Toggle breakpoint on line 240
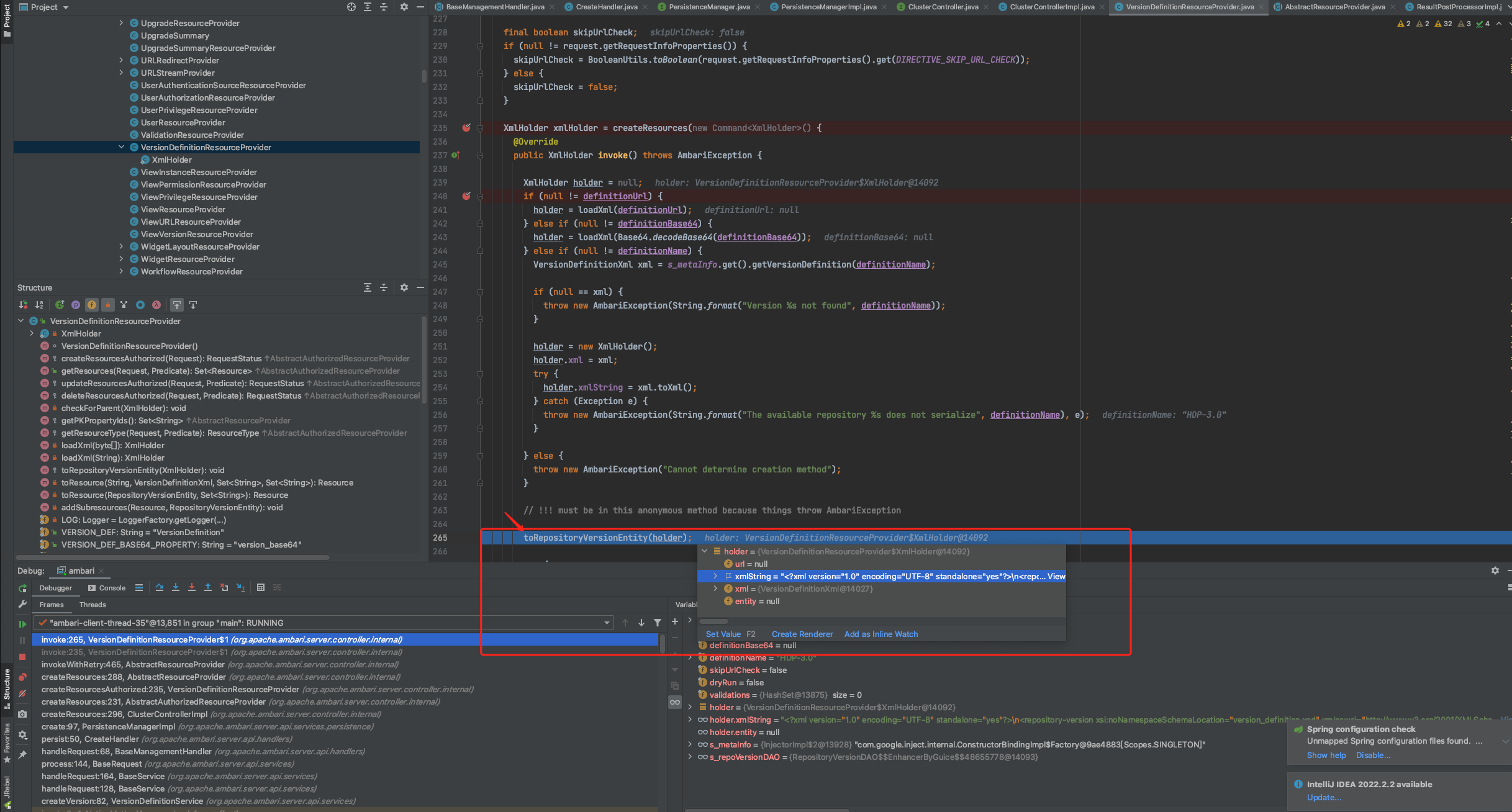Image resolution: width=1512 pixels, height=812 pixels. pyautogui.click(x=466, y=196)
